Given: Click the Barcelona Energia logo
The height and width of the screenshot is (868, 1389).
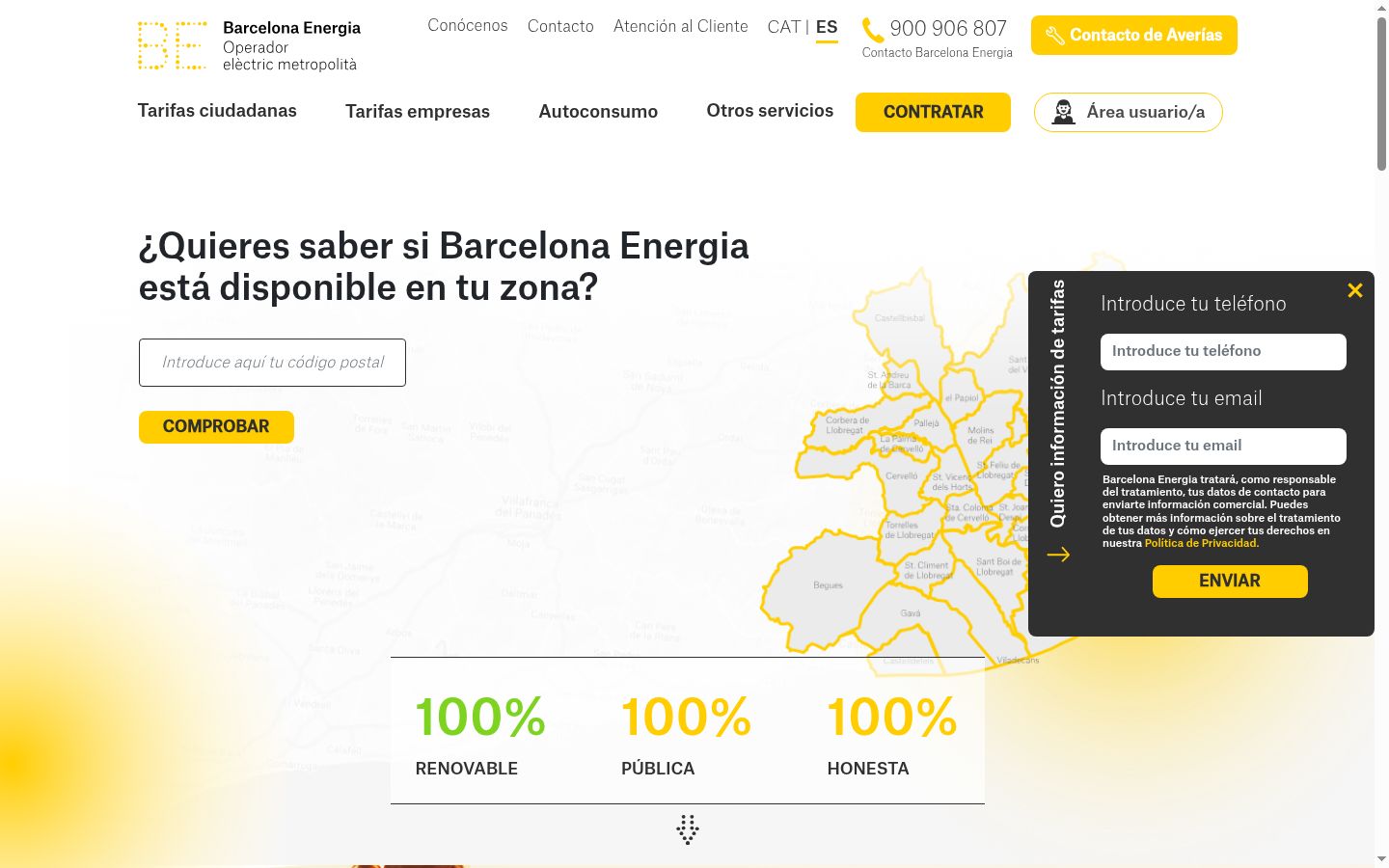Looking at the screenshot, I should [x=249, y=45].
